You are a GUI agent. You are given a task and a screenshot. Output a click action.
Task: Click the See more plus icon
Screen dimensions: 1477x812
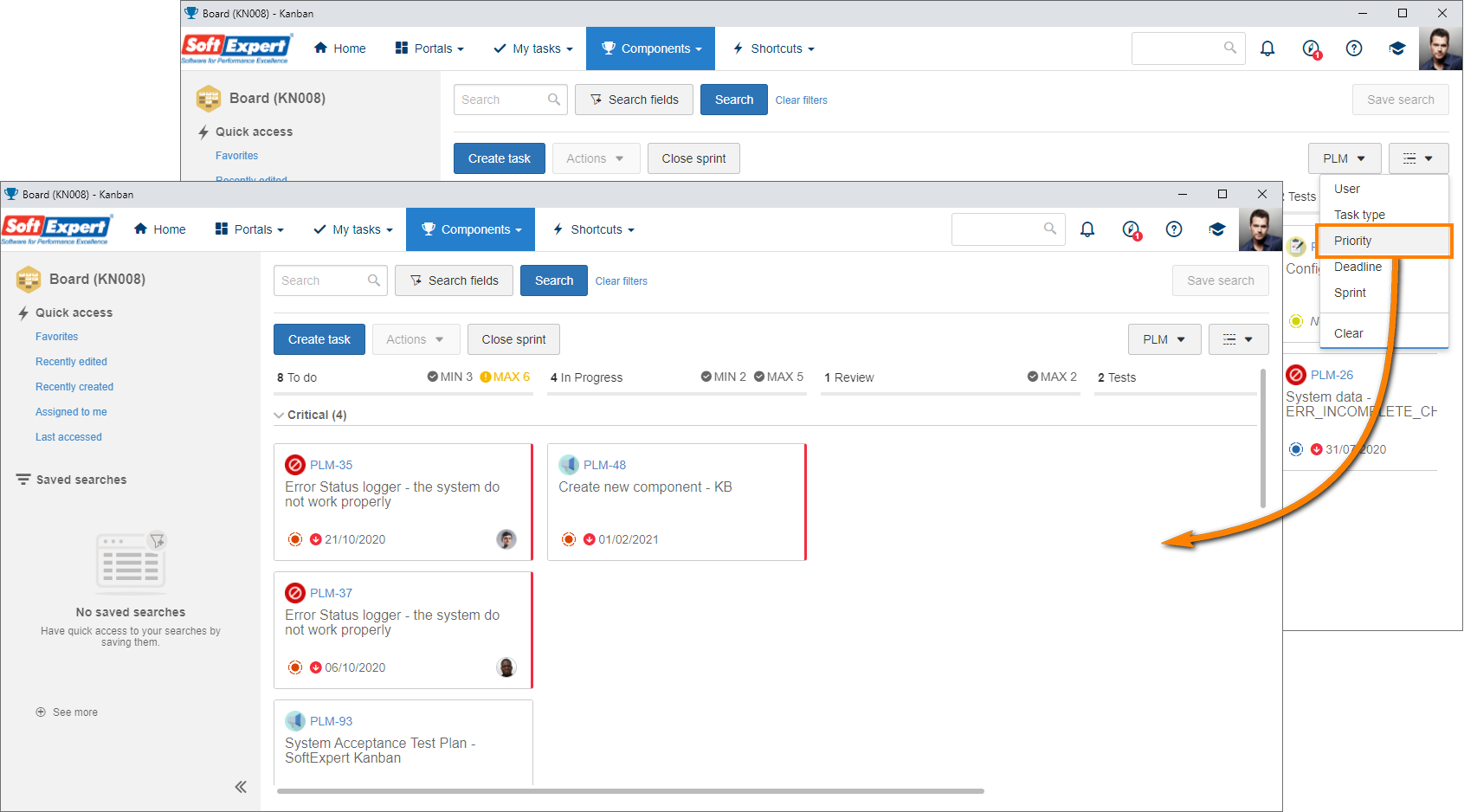point(41,712)
